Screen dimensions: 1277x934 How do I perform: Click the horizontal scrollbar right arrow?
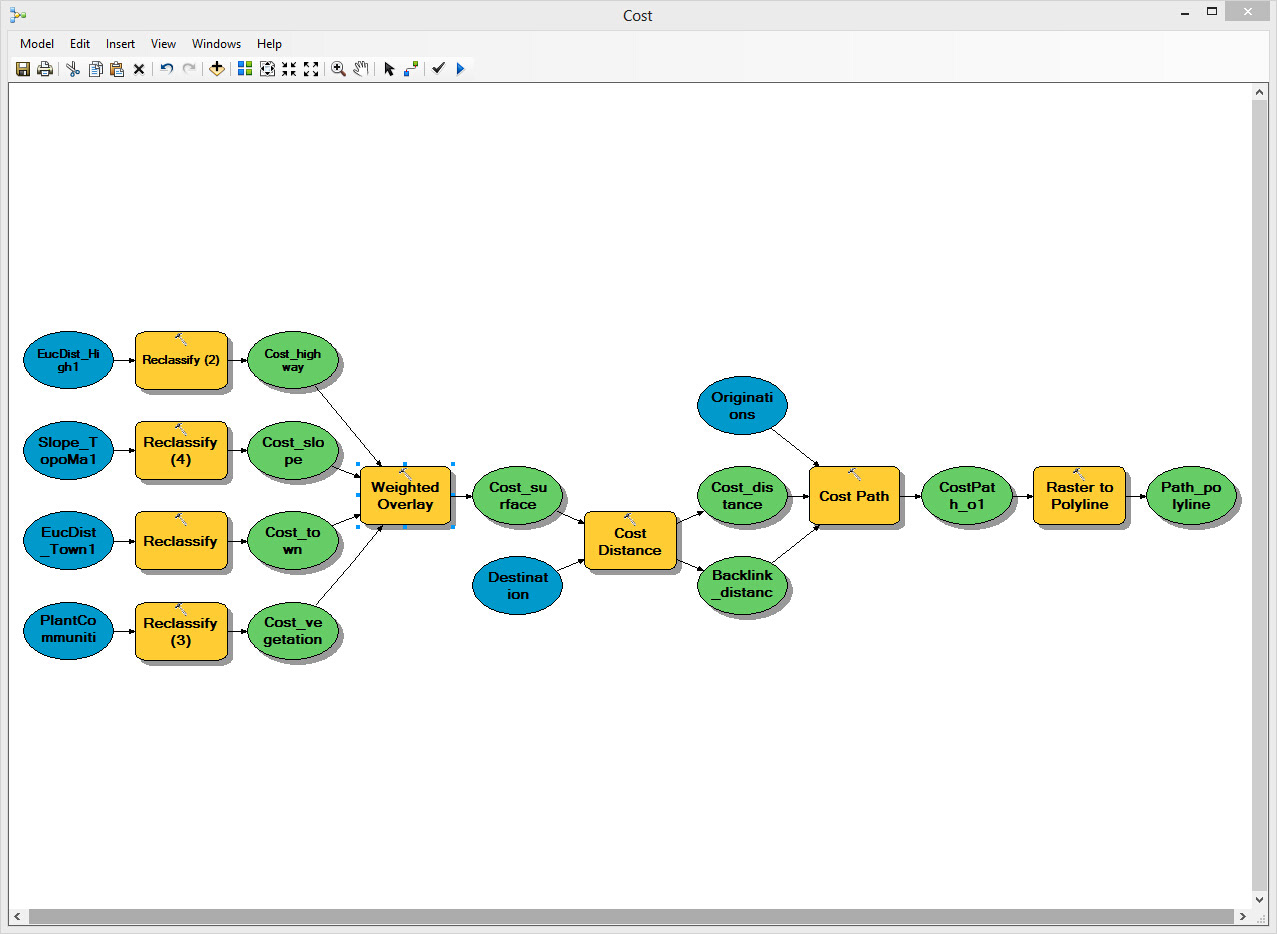(x=1243, y=916)
